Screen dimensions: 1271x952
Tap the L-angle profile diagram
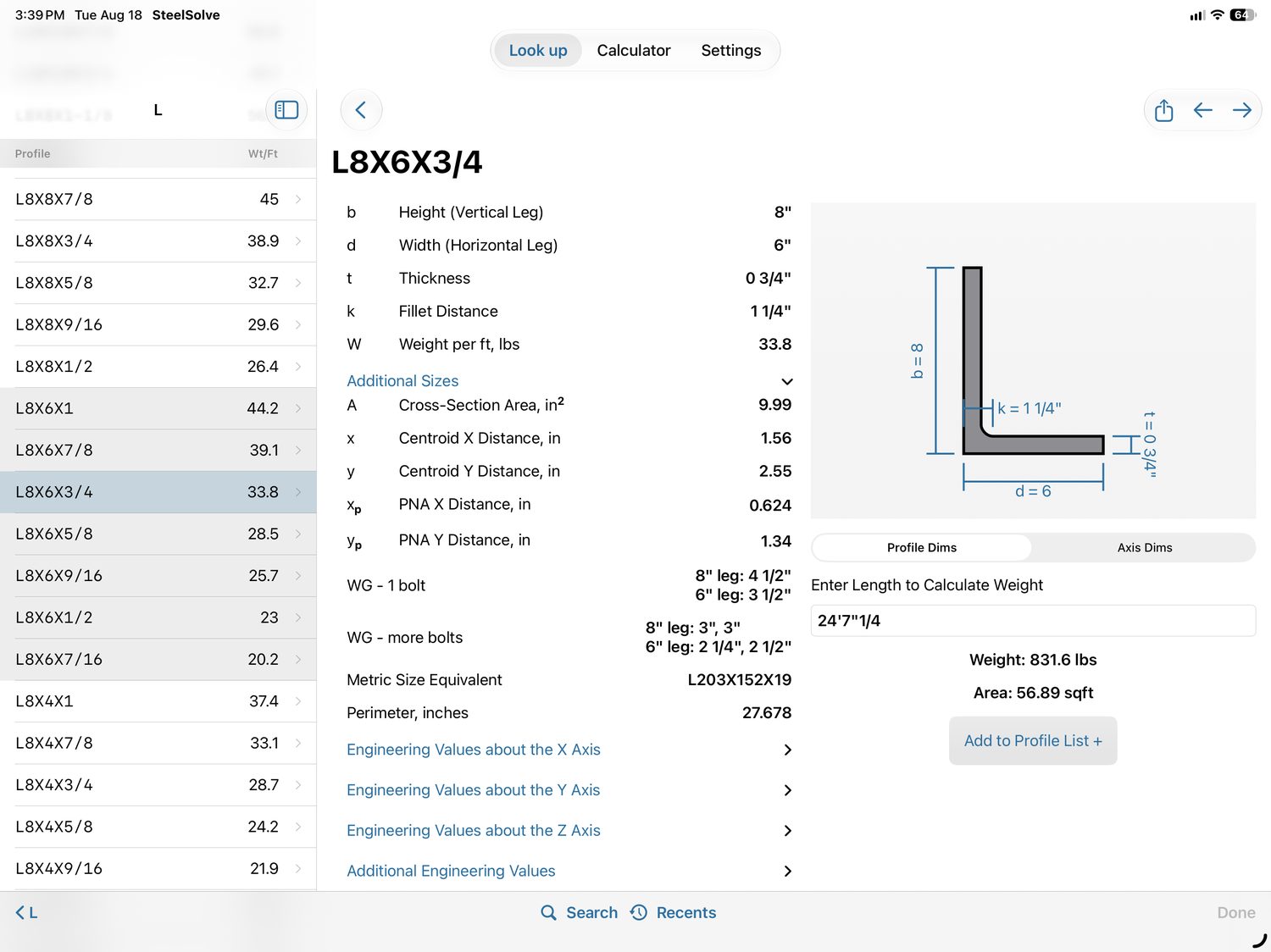tap(1033, 361)
